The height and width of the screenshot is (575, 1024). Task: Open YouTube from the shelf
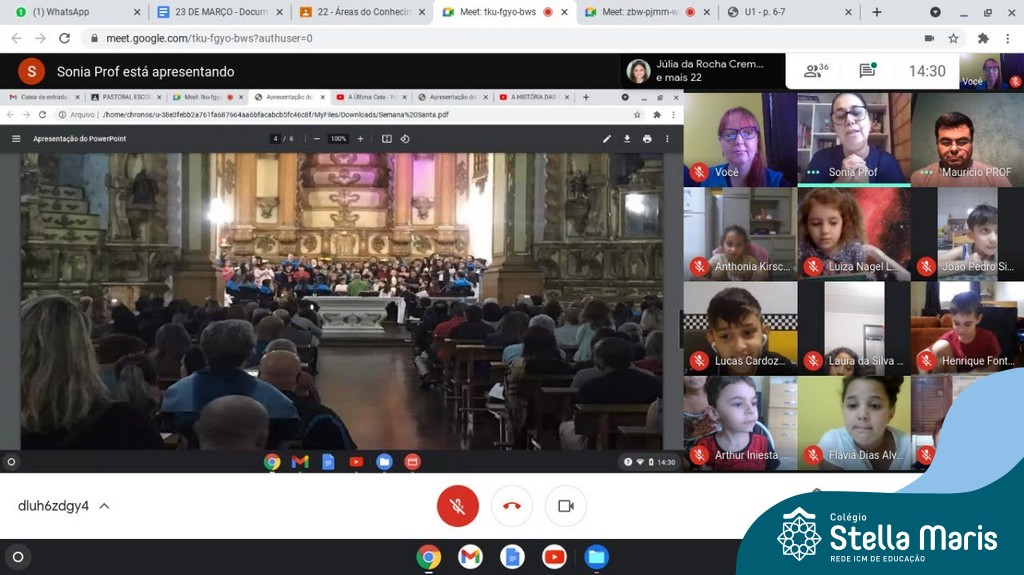coord(554,557)
